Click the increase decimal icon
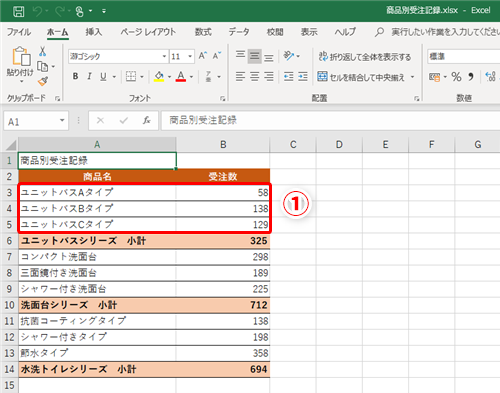 (491, 77)
